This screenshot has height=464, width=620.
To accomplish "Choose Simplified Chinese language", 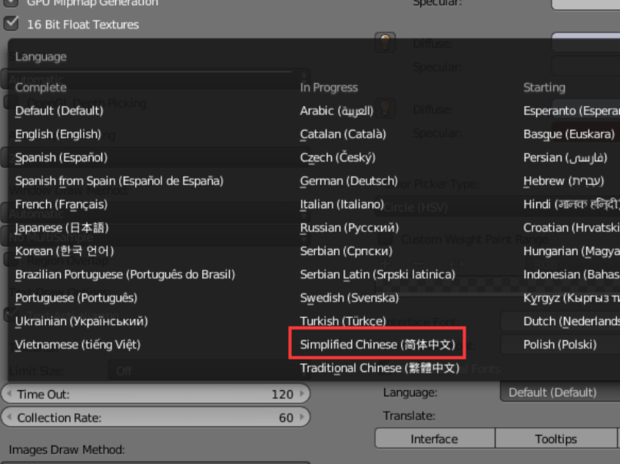I will pos(378,345).
